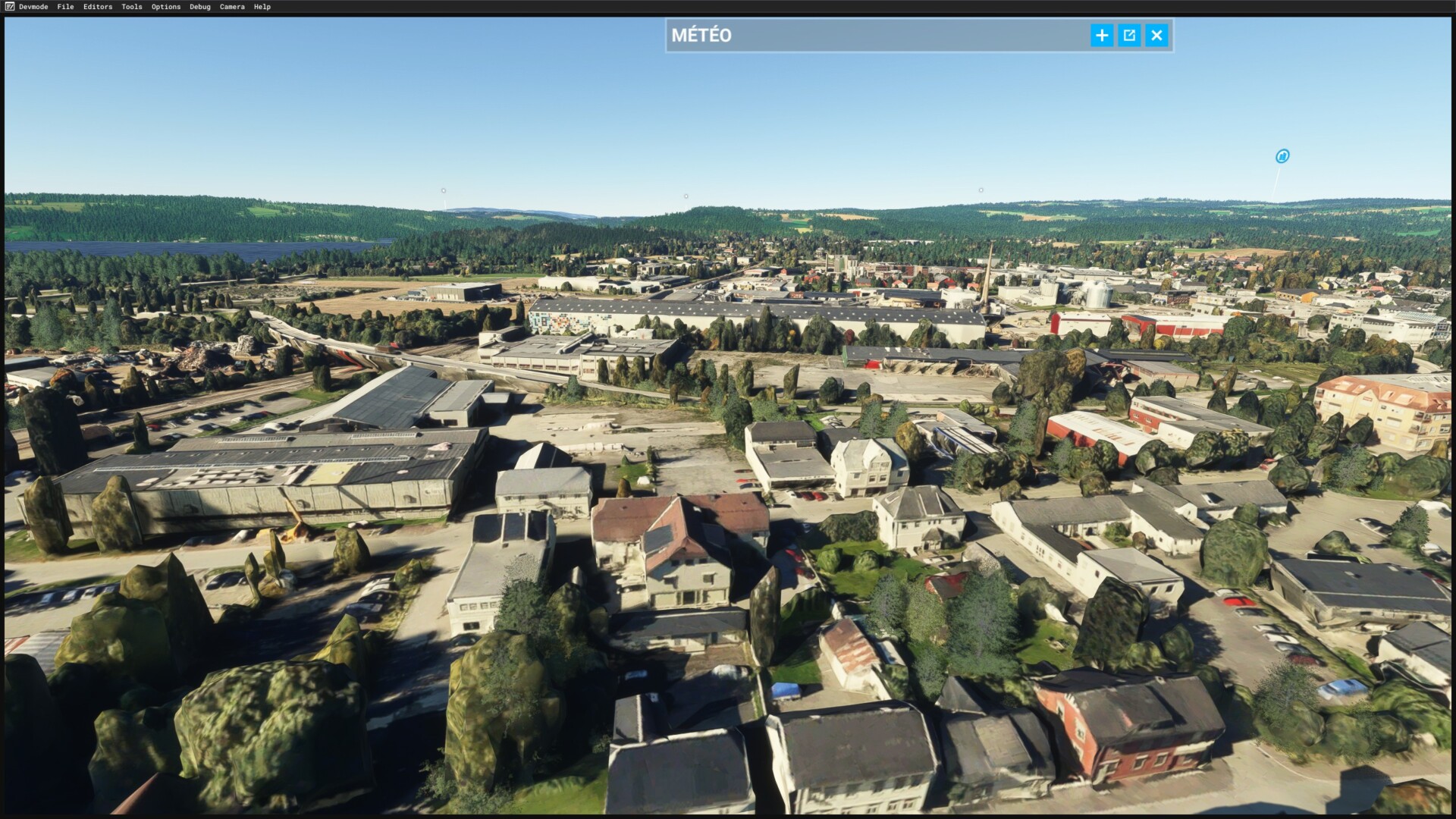This screenshot has width=1456, height=819.
Task: Open the Options menu
Action: (x=166, y=7)
